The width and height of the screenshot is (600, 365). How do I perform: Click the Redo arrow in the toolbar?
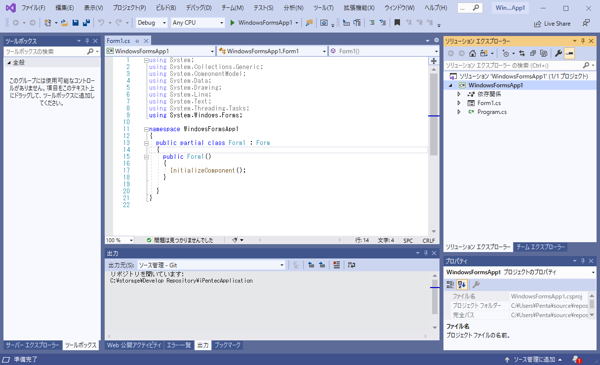[x=119, y=23]
